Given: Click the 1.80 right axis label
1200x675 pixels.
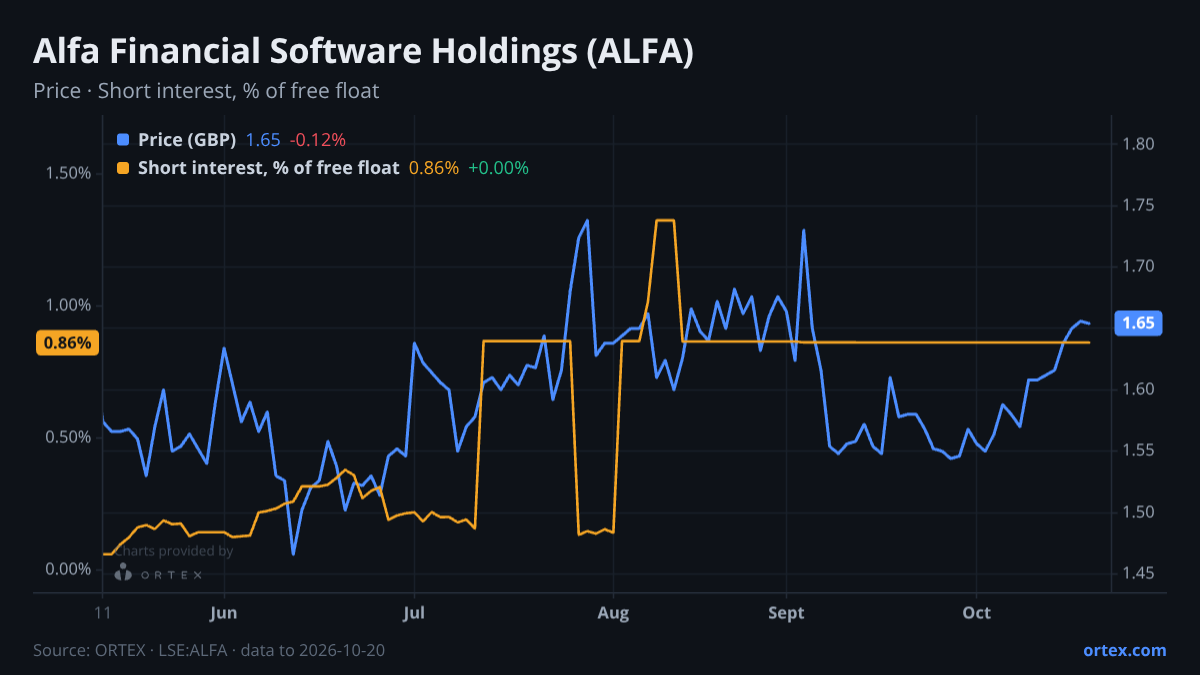Looking at the screenshot, I should [x=1138, y=144].
